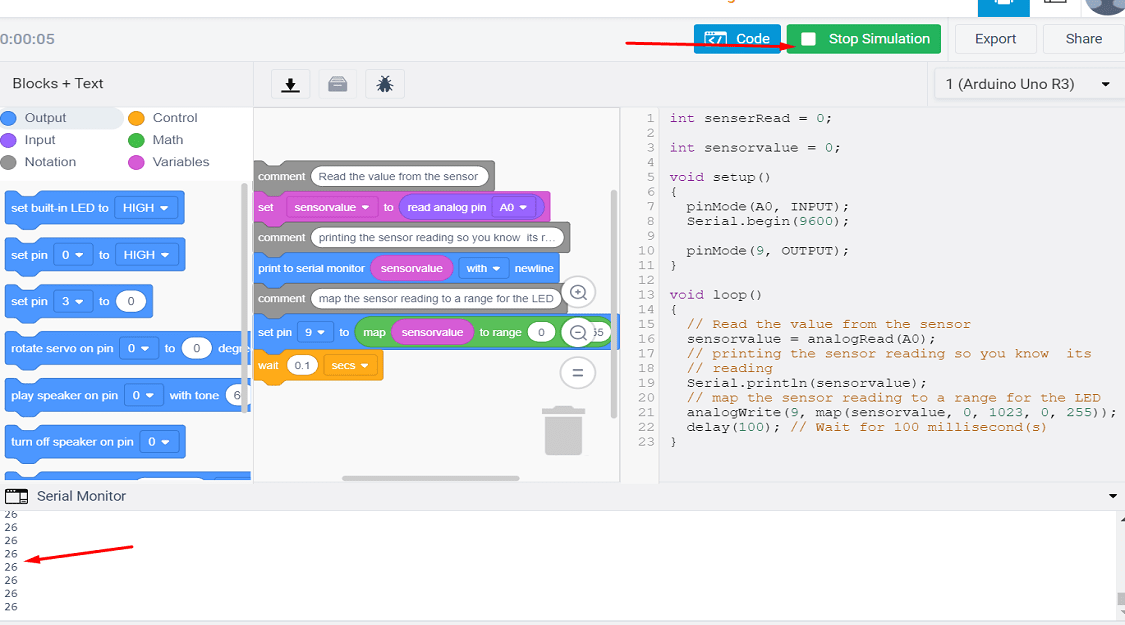This screenshot has width=1125, height=625.
Task: Open the Arduino Uno R3 board dropdown
Action: click(1028, 84)
